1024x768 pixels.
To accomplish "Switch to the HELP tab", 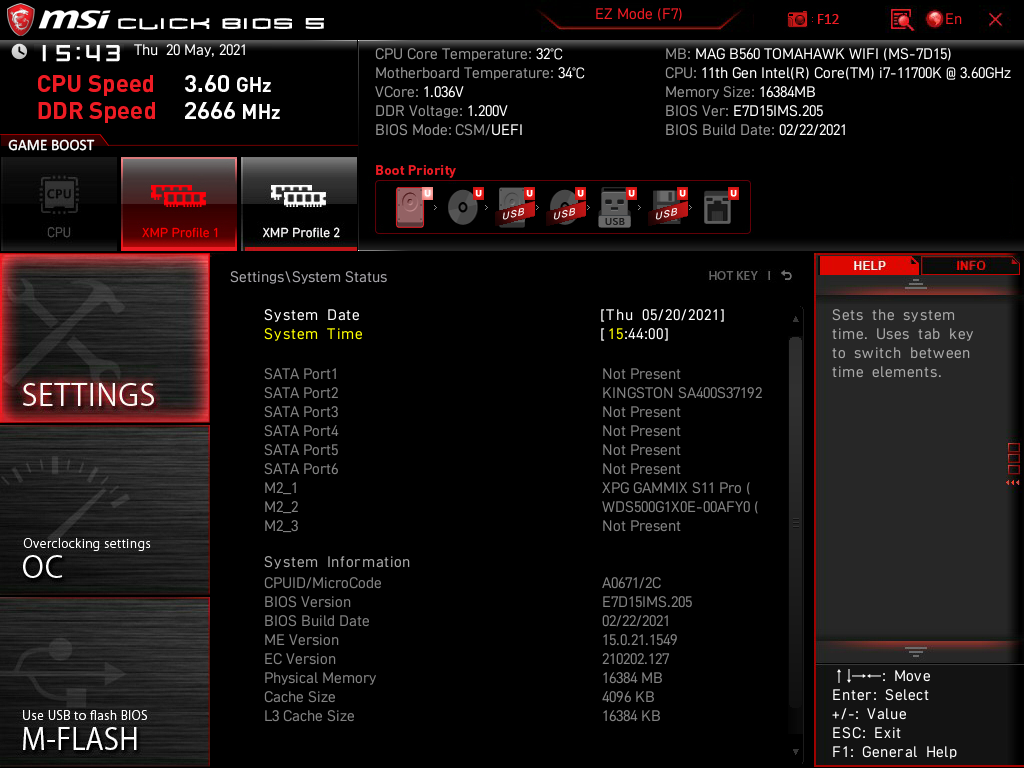I will [x=869, y=266].
